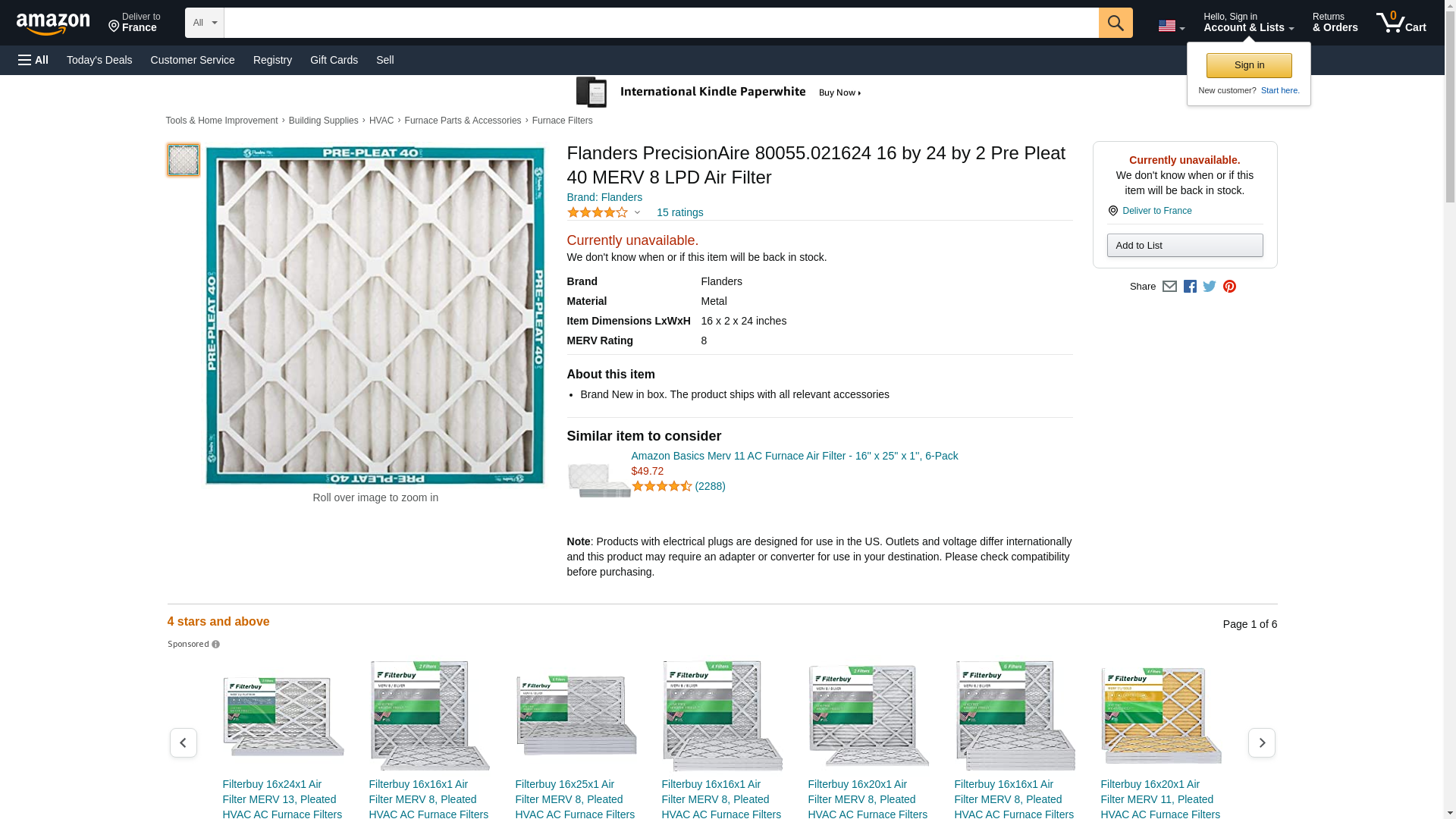Expand the star rating breakdown arrow

637,213
